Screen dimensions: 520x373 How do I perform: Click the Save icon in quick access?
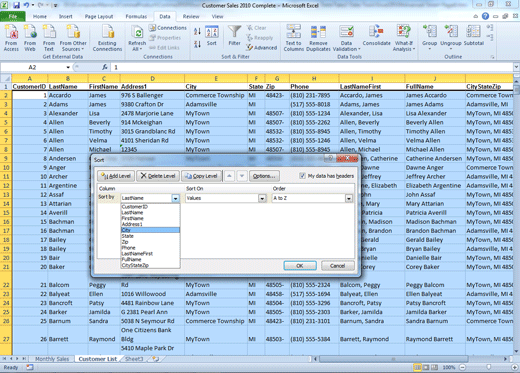click(16, 5)
